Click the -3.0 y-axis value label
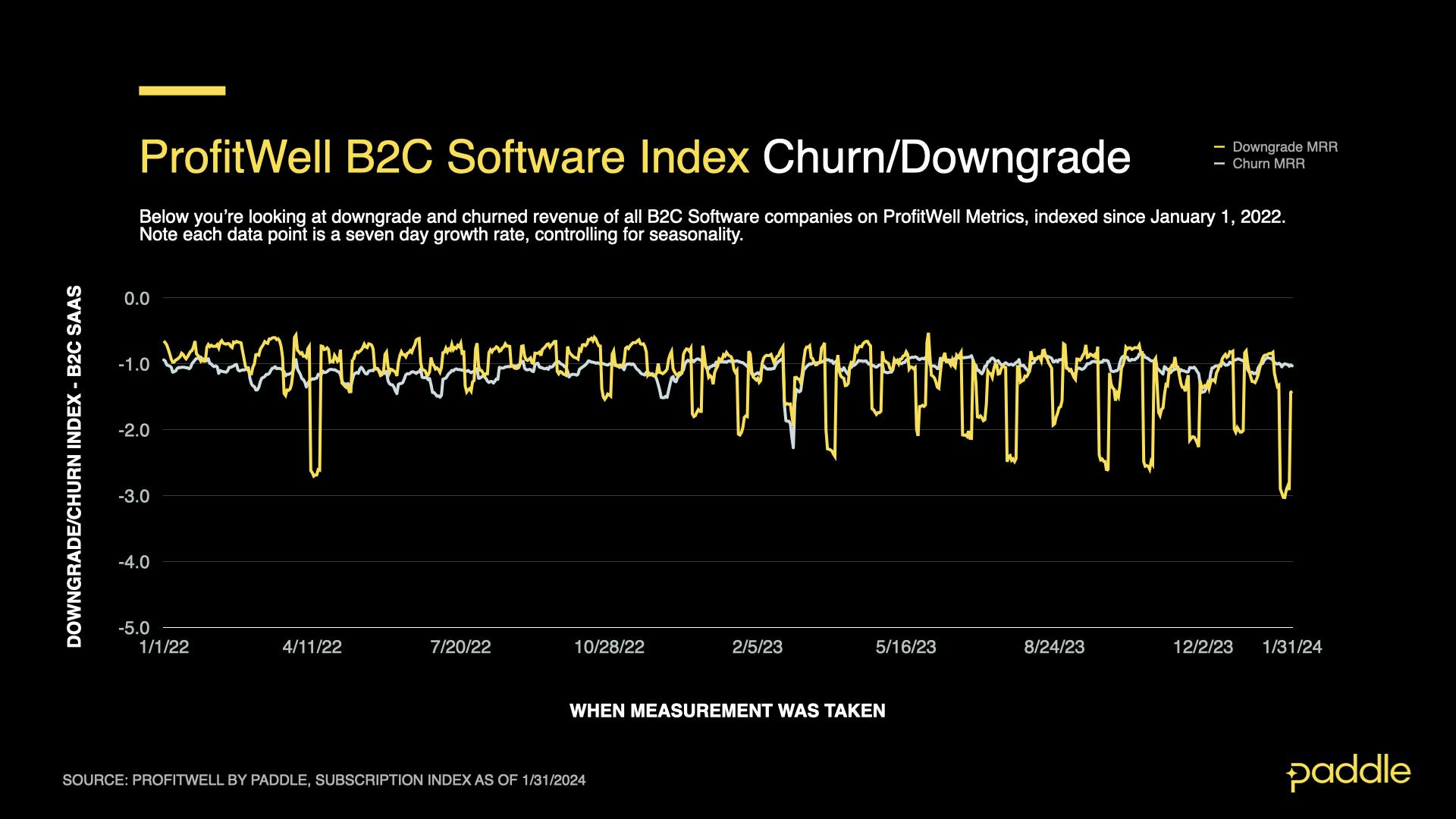The height and width of the screenshot is (819, 1456). click(133, 496)
